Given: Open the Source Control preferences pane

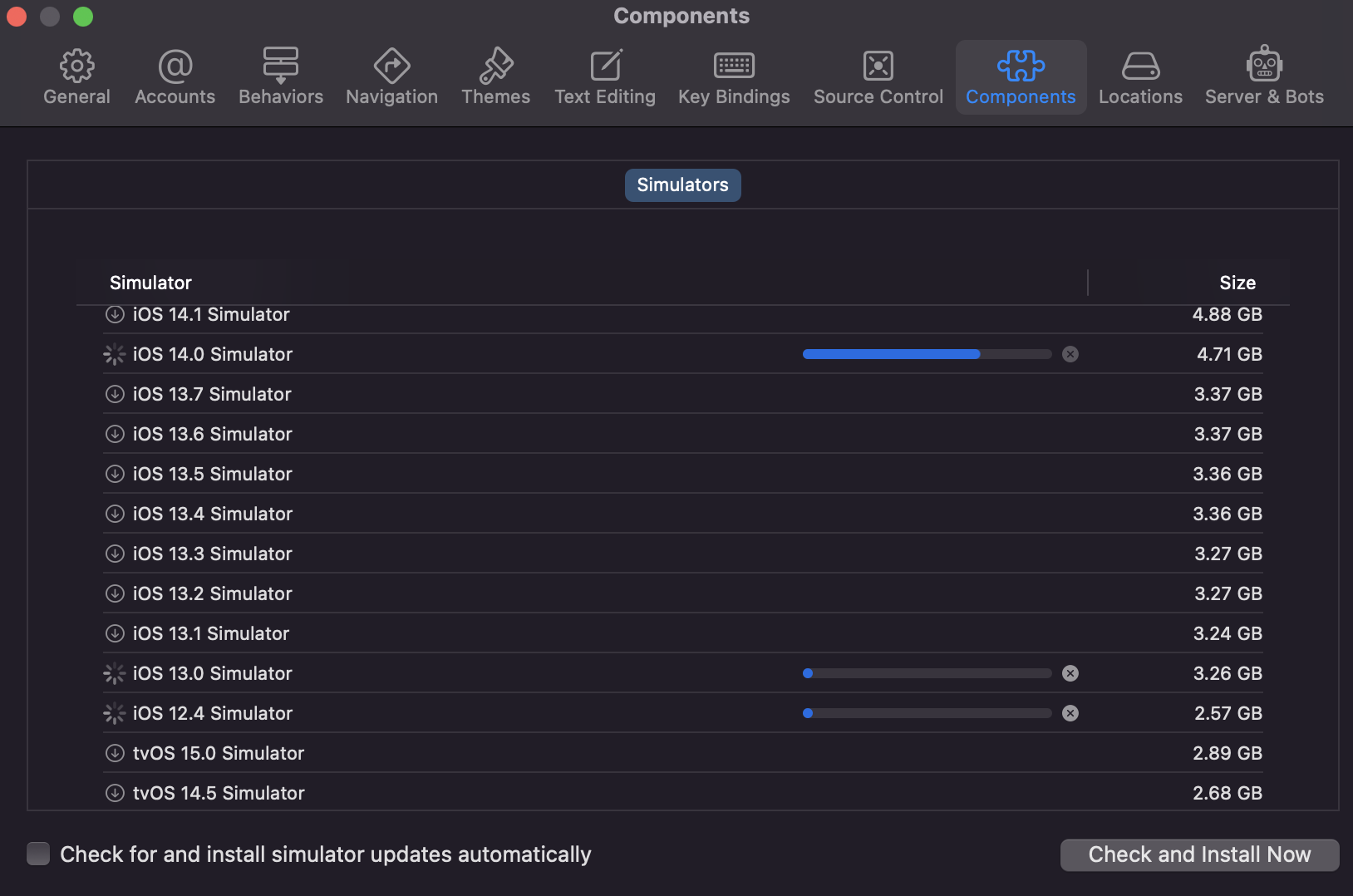Looking at the screenshot, I should pos(878,77).
